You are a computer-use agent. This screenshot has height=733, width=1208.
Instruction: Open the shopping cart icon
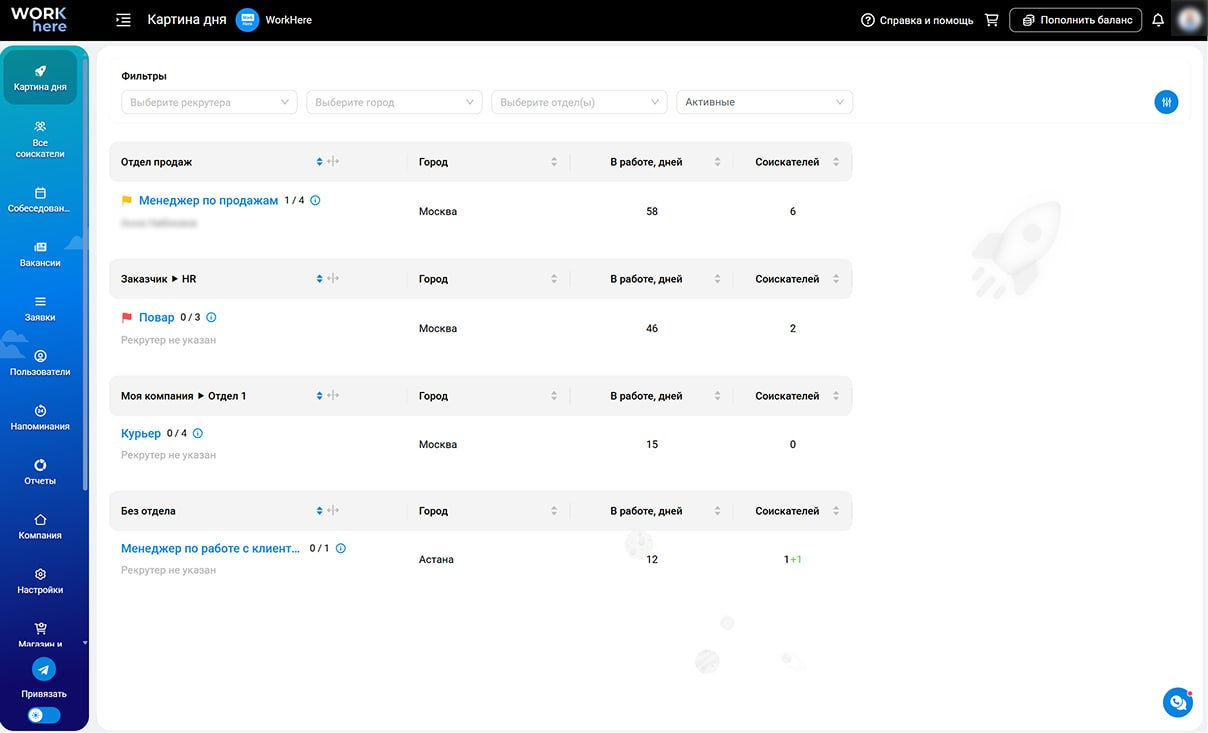click(991, 20)
